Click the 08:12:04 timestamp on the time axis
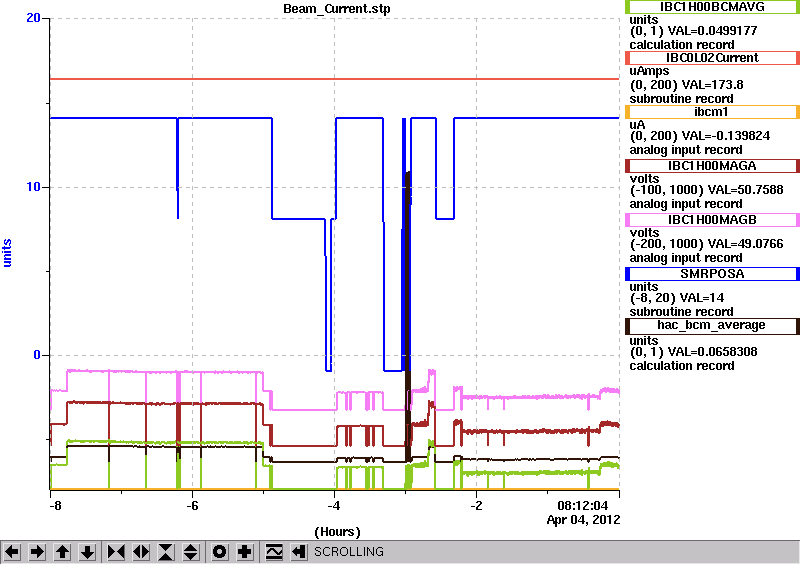 click(583, 506)
